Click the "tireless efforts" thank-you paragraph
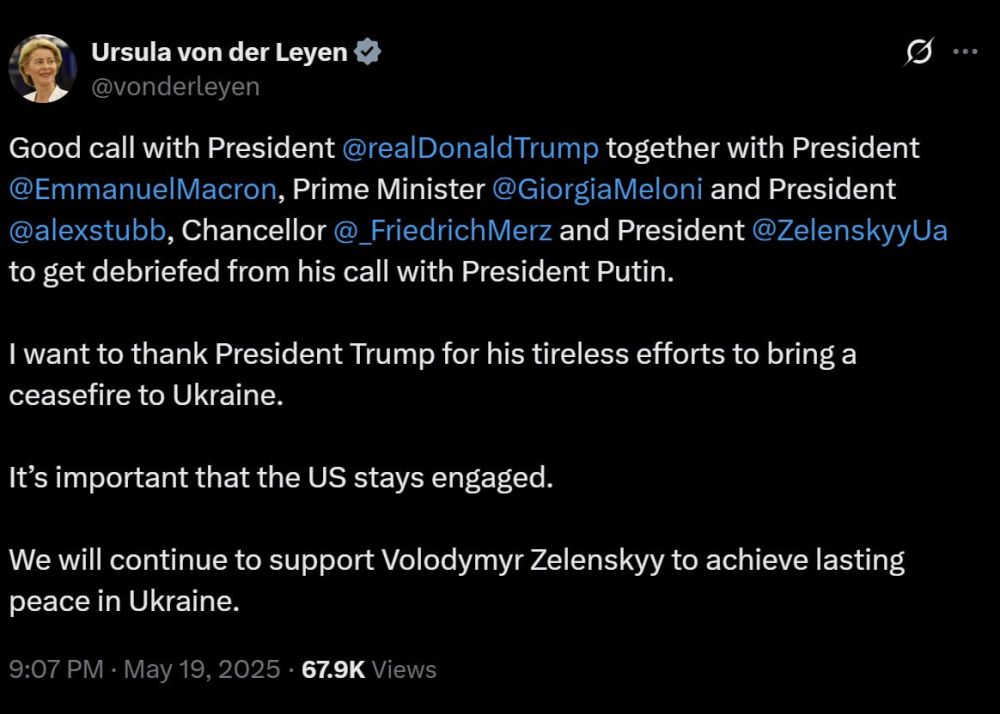The height and width of the screenshot is (714, 1000). (432, 375)
